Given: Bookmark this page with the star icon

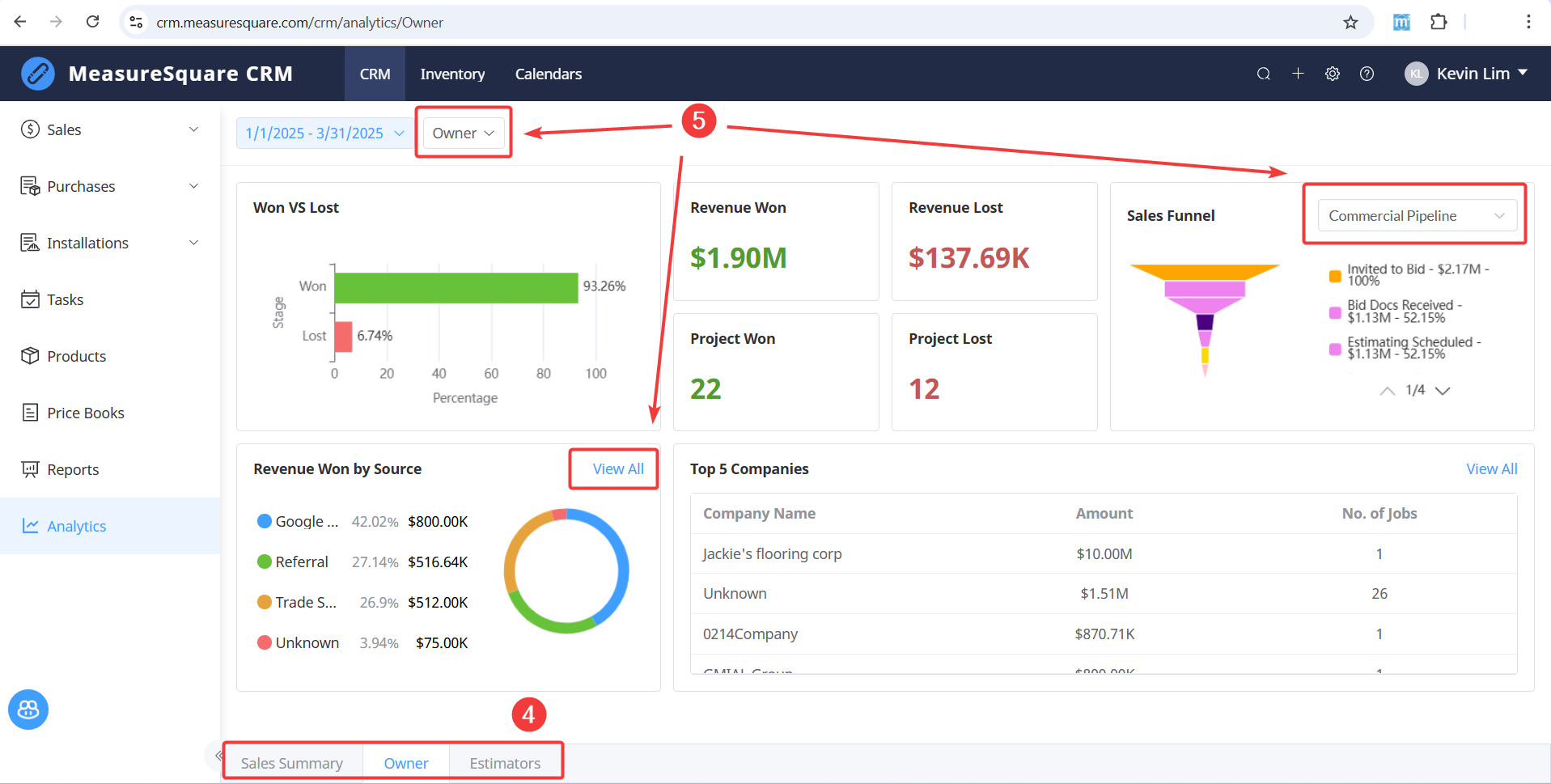Looking at the screenshot, I should [x=1350, y=22].
